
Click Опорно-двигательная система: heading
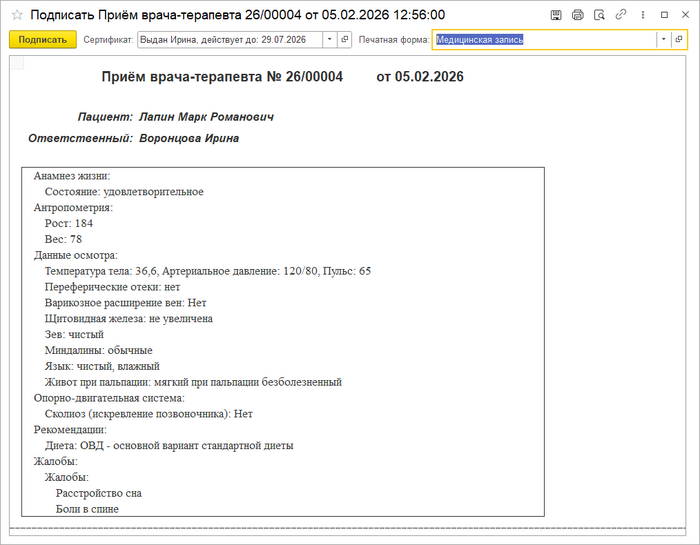(x=109, y=398)
